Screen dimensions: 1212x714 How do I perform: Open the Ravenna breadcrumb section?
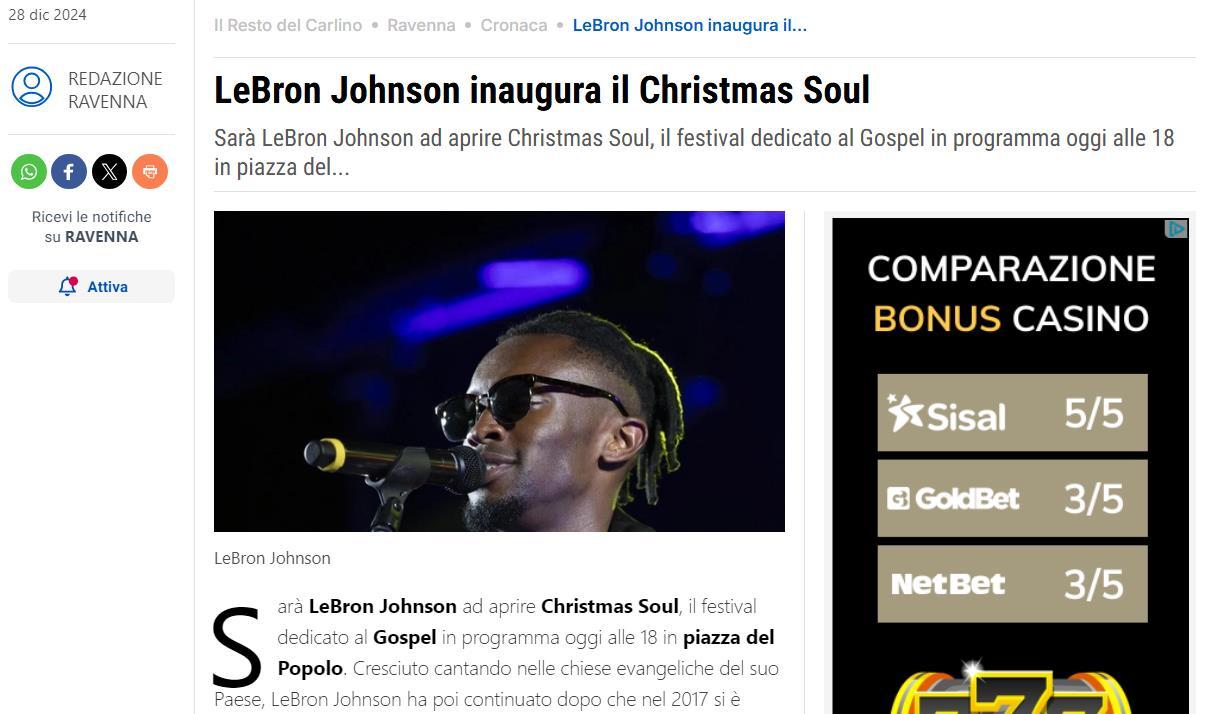421,25
